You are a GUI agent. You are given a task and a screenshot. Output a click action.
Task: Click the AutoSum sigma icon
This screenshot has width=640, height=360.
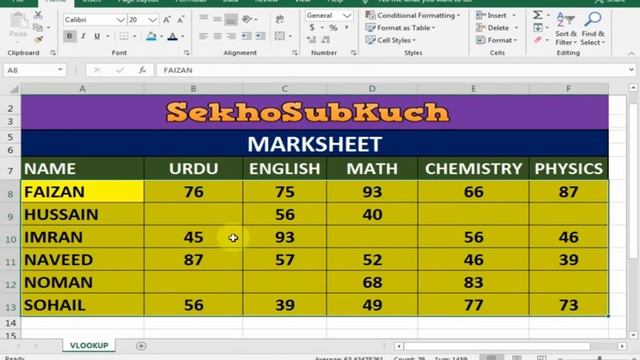538,15
